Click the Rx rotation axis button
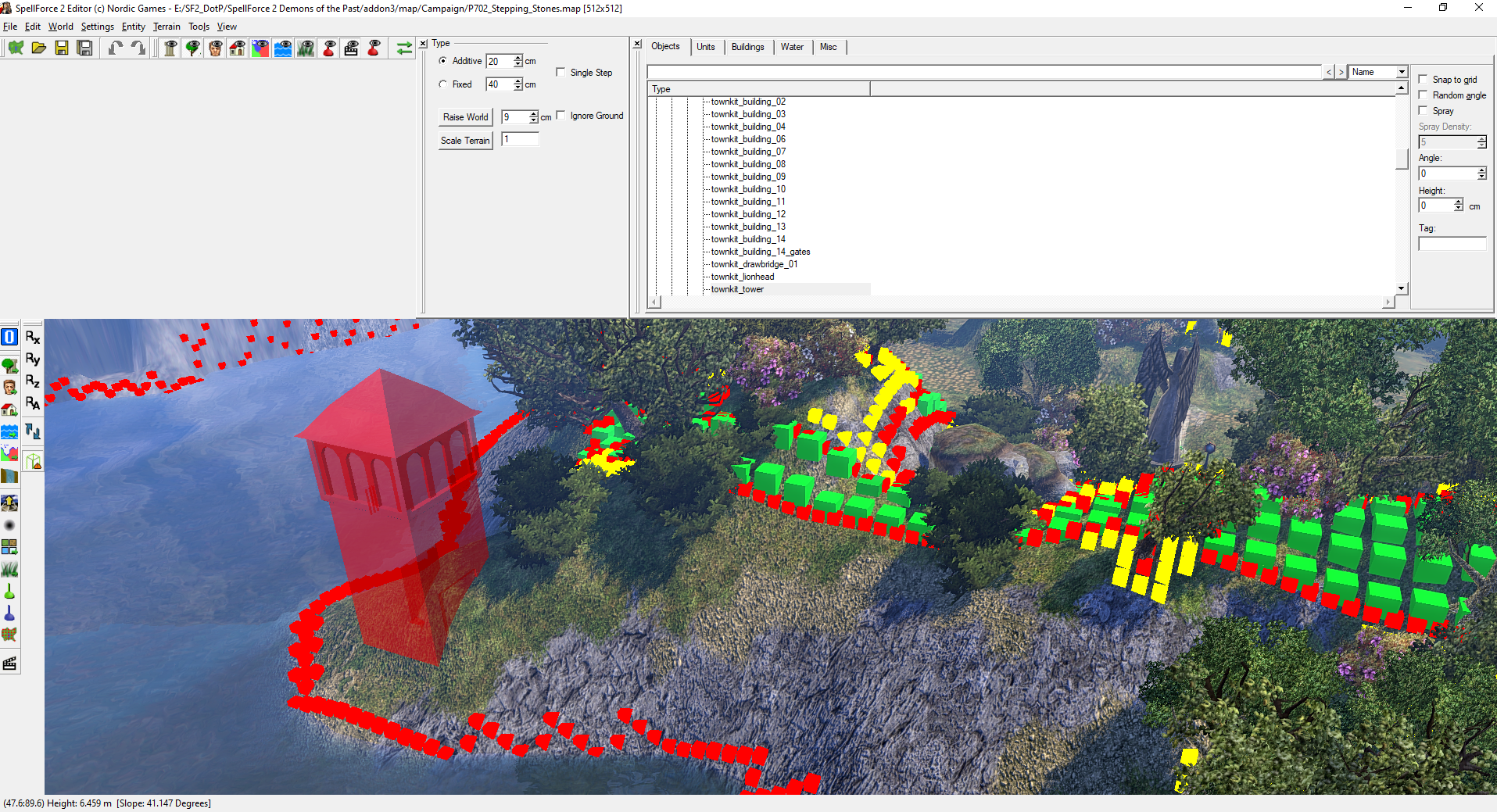The image size is (1497, 812). (33, 337)
